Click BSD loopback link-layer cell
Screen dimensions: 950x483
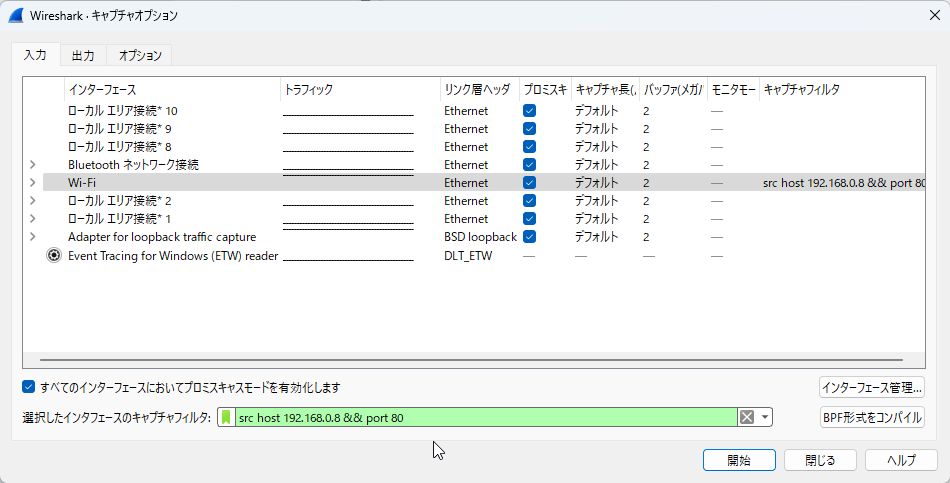point(480,237)
